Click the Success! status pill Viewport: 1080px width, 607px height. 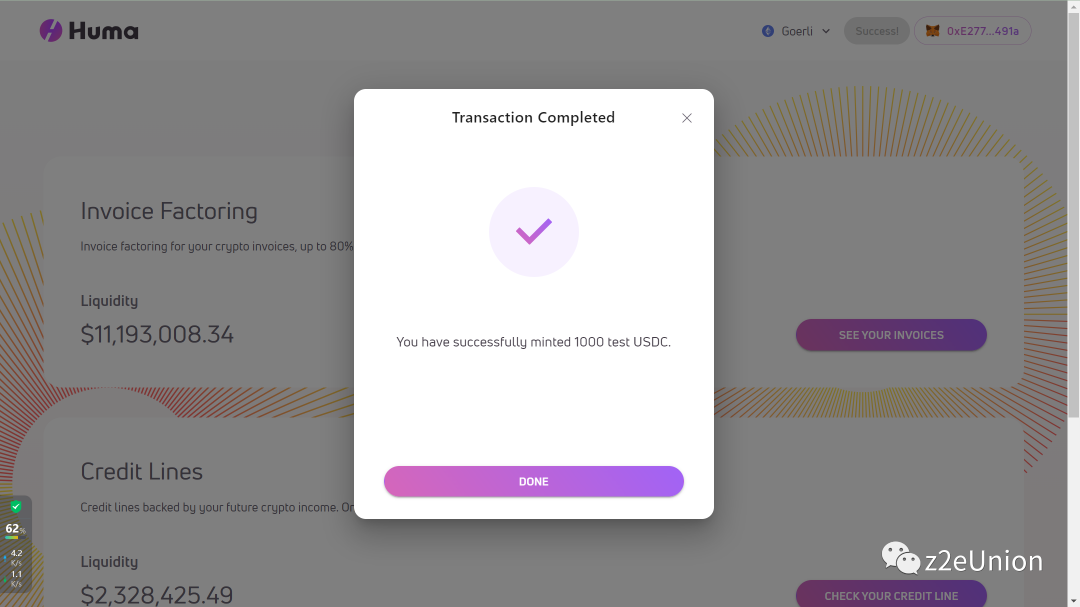point(877,31)
